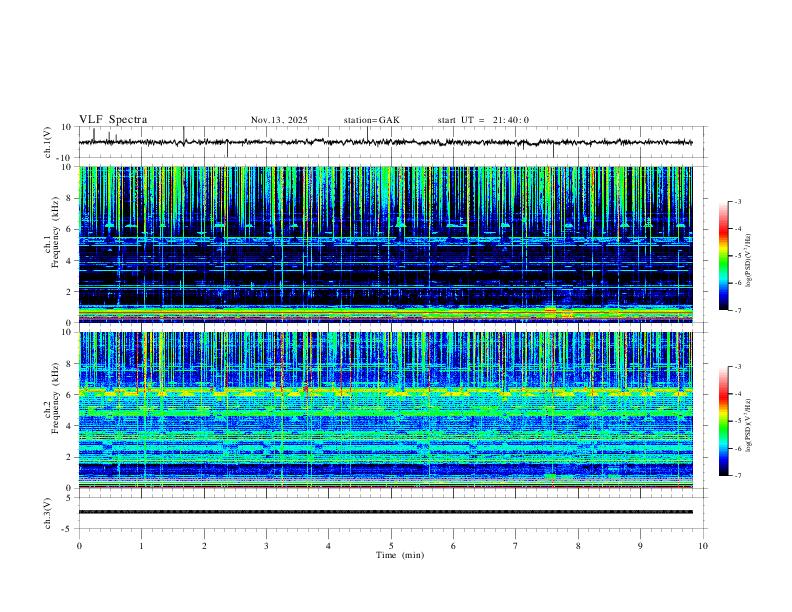The height and width of the screenshot is (612, 792).
Task: Click the ch.2 spectrogram panel
Action: (x=386, y=410)
